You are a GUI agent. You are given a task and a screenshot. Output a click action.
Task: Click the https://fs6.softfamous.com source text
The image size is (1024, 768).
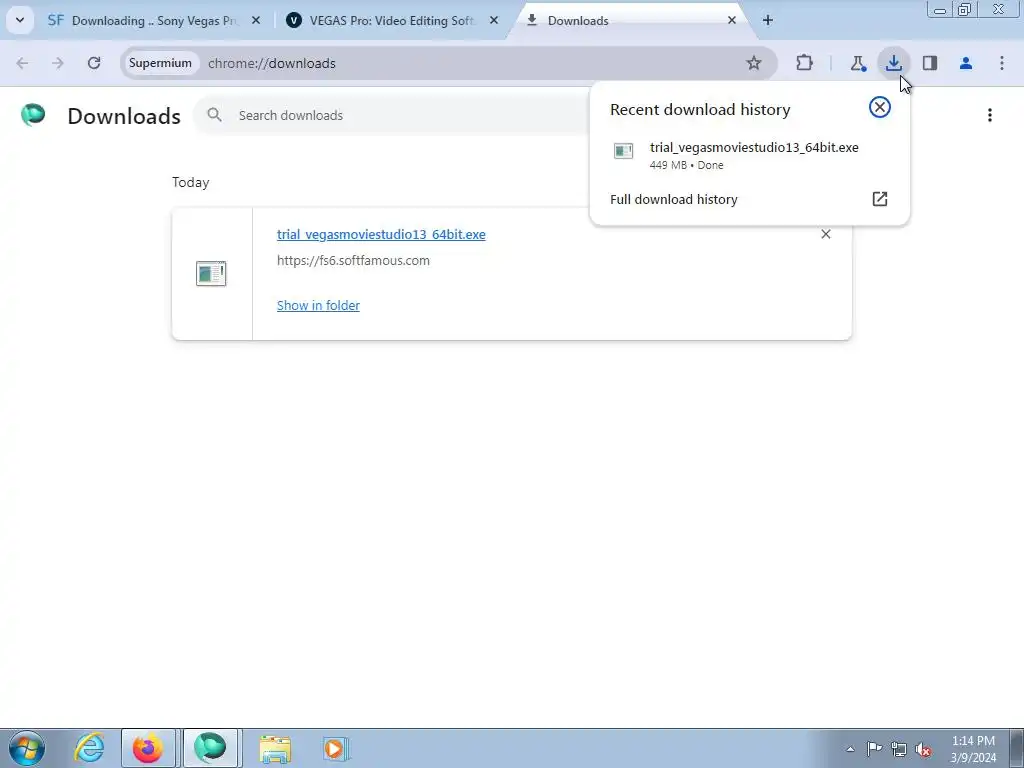click(x=353, y=261)
